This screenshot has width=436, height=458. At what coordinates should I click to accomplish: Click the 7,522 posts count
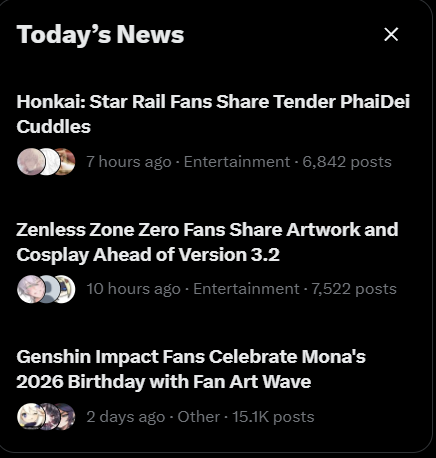pyautogui.click(x=354, y=289)
